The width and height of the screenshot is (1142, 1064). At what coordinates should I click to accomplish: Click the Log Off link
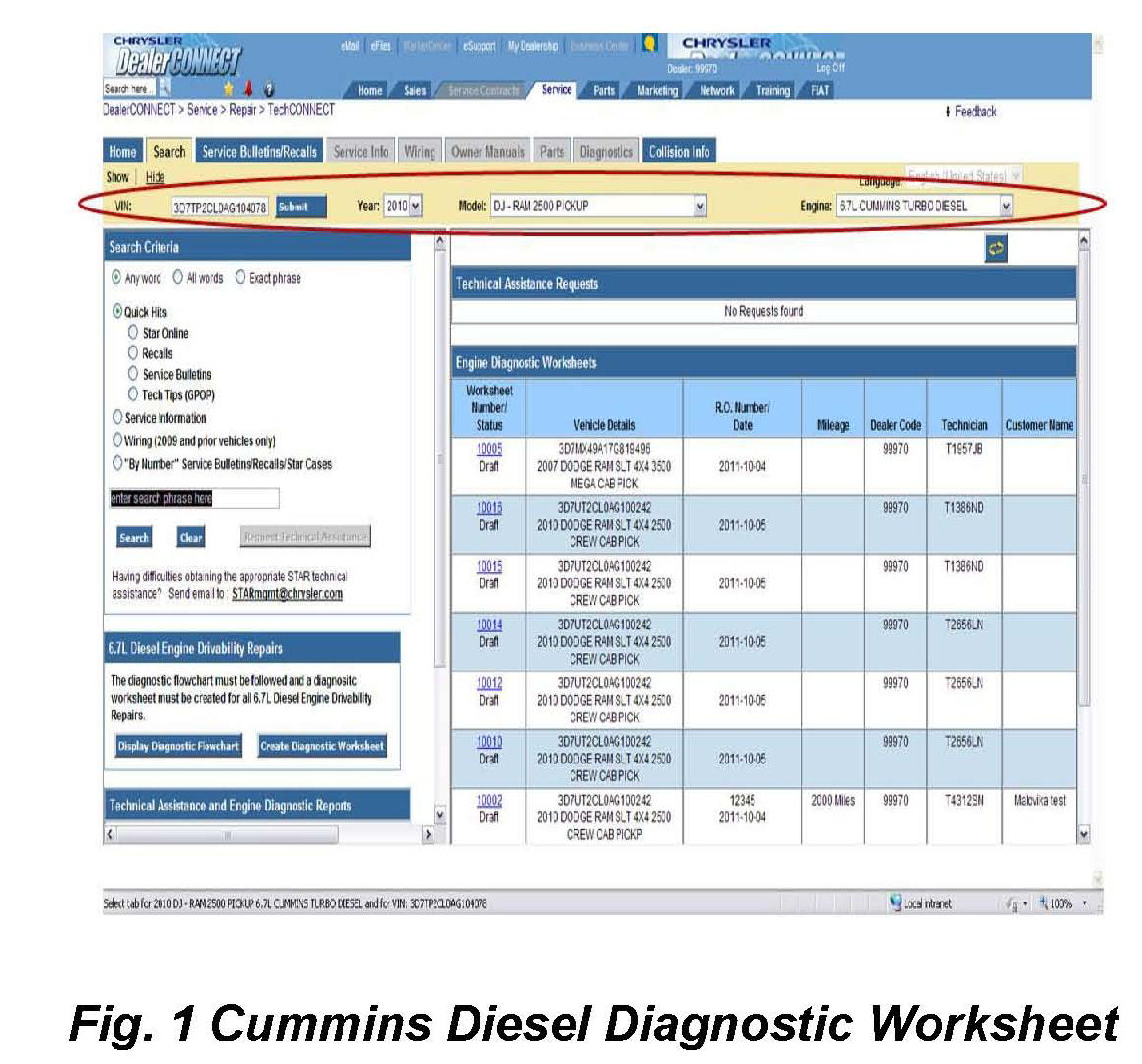point(830,68)
